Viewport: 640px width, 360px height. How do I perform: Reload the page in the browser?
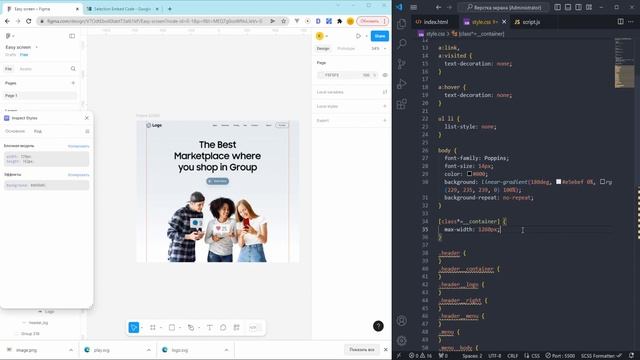click(x=29, y=21)
